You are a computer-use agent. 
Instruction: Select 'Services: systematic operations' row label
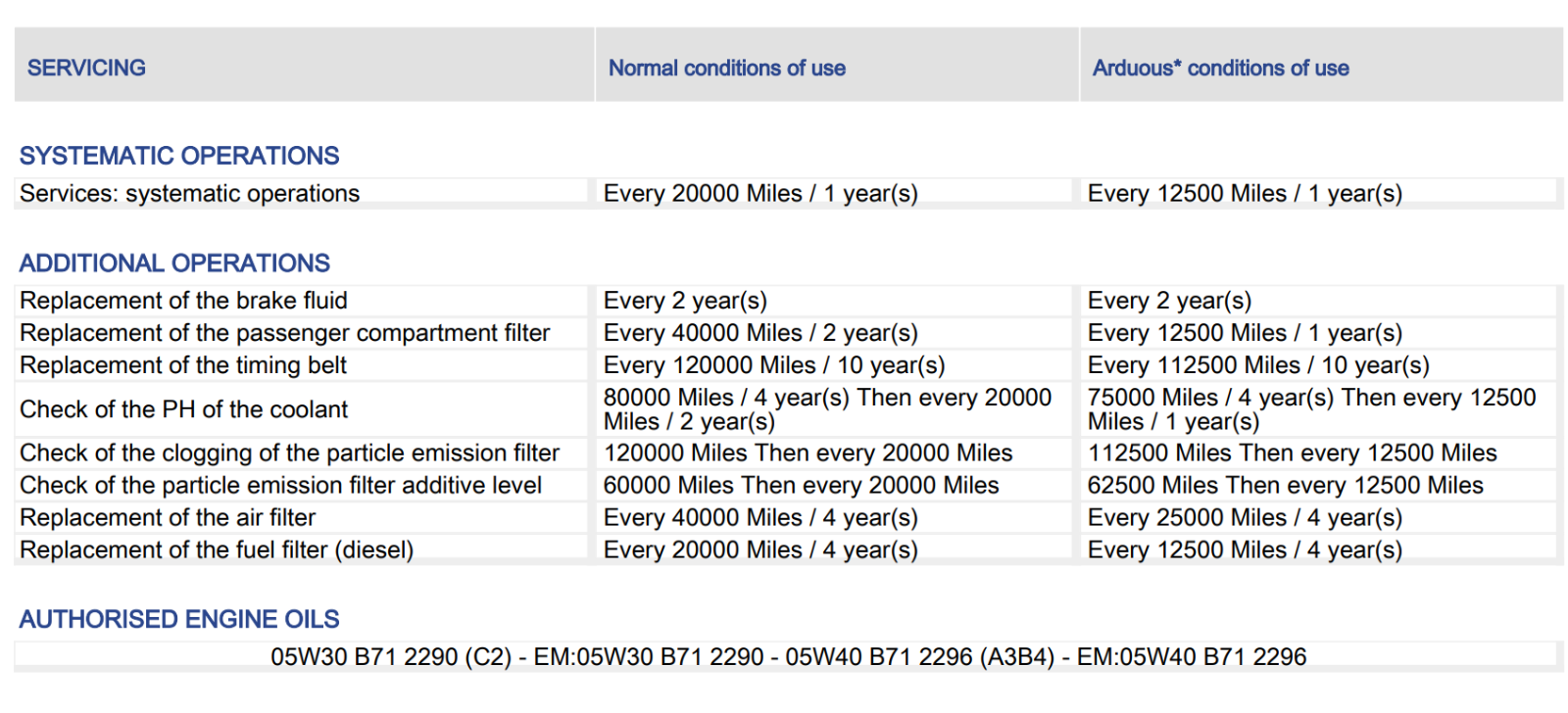(x=190, y=193)
